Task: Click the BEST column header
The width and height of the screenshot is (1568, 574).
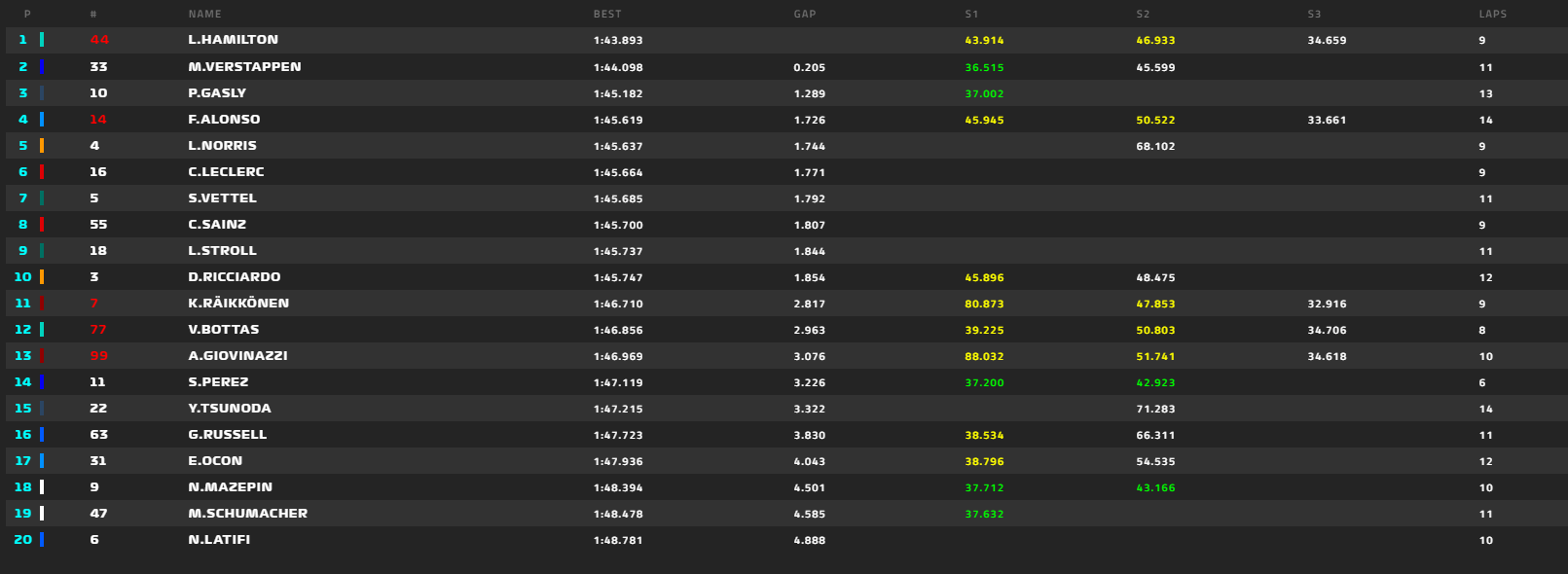Action: click(x=607, y=15)
